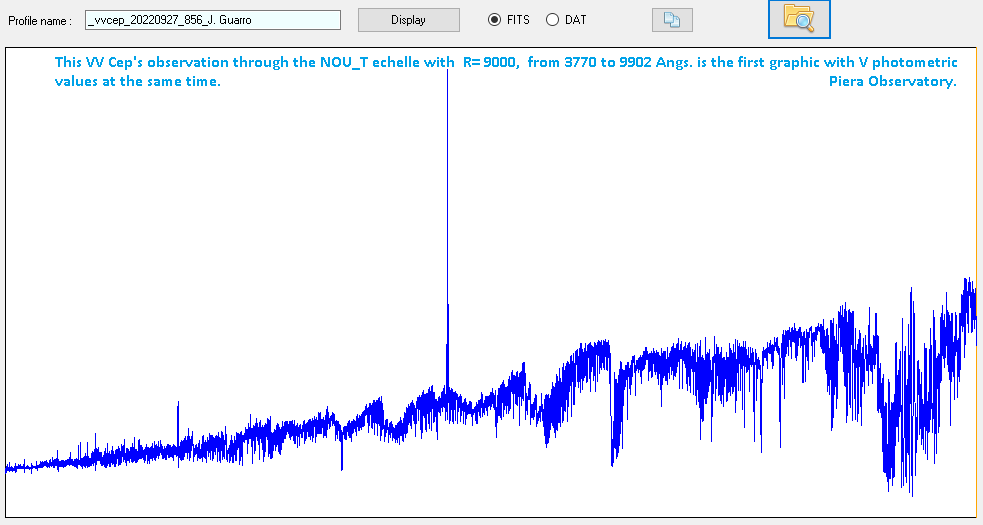Click the 'R= 9000' text in annotation
Screen dimensions: 983x525
pyautogui.click(x=490, y=63)
